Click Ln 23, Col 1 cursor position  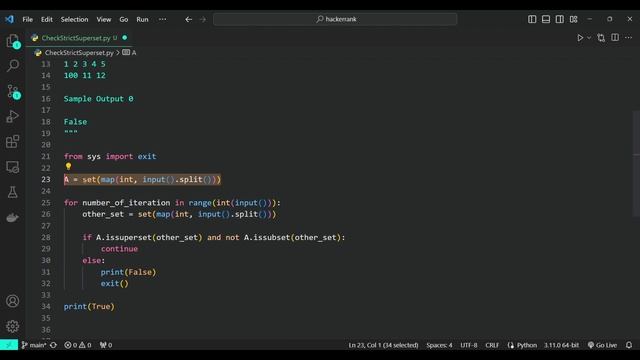(x=383, y=345)
